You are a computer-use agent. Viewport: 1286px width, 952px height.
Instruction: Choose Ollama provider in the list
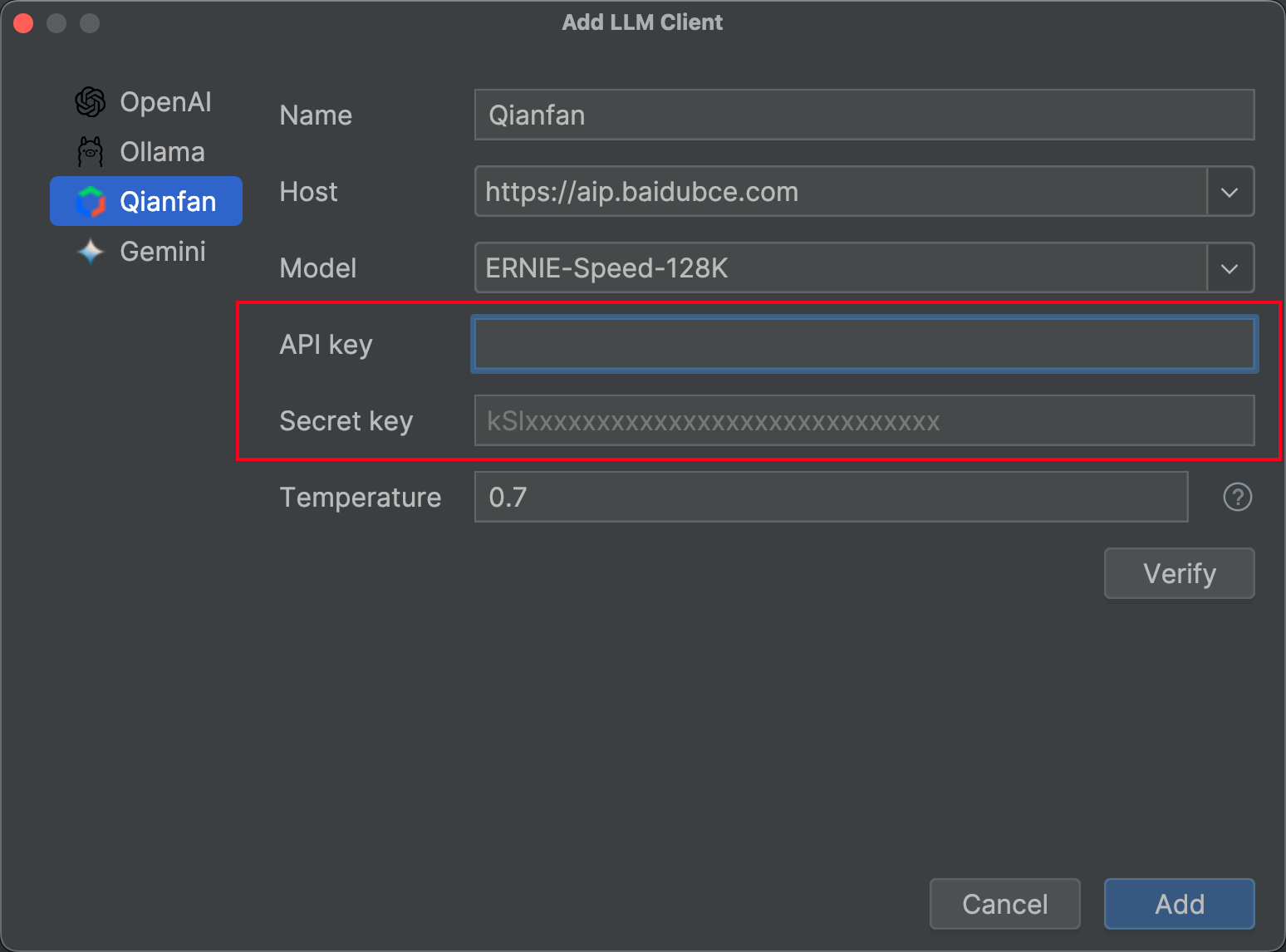146,152
